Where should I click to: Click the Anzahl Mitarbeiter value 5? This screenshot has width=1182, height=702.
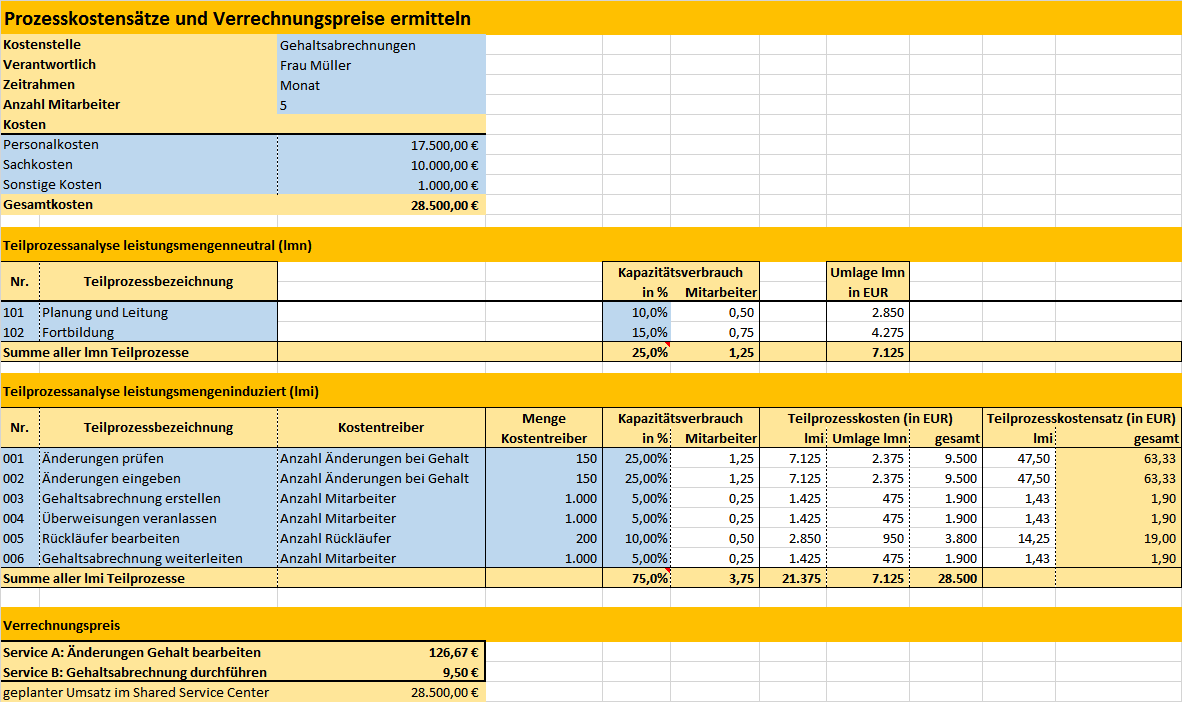click(381, 105)
